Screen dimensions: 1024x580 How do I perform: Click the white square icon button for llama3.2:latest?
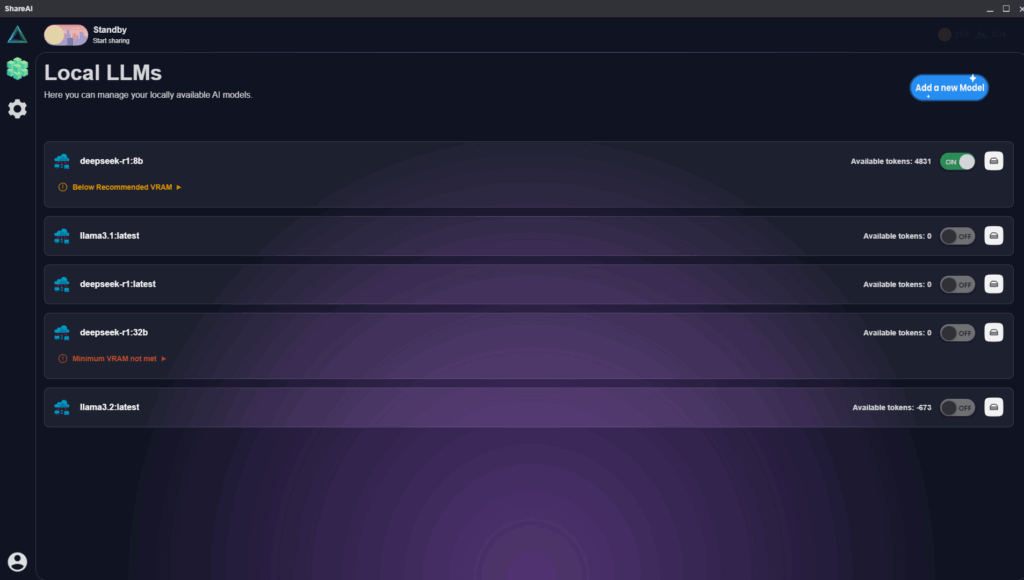tap(993, 407)
